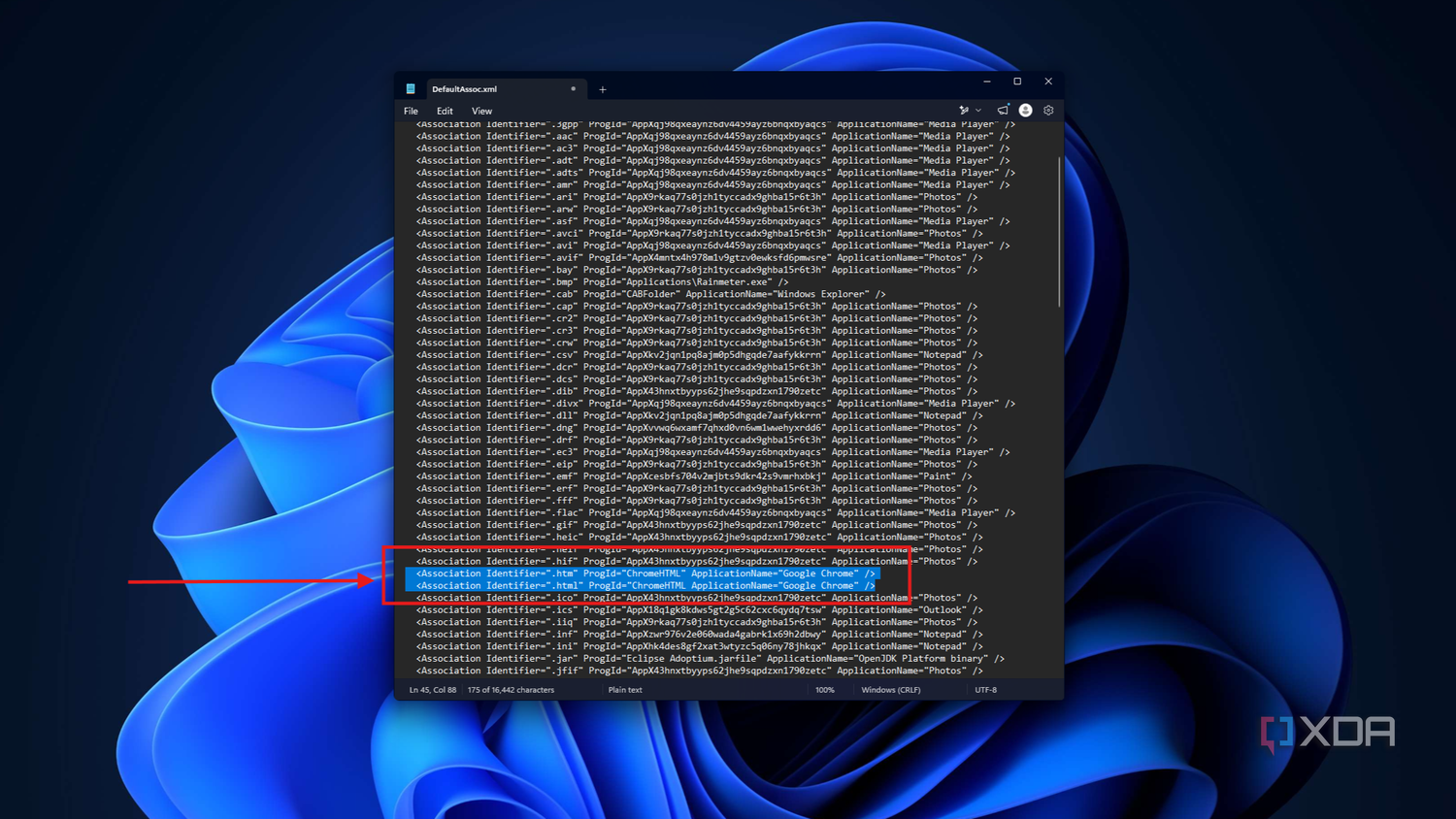This screenshot has height=819, width=1456.
Task: Open the Rewrite (Copilot pen) tool
Action: [x=964, y=111]
